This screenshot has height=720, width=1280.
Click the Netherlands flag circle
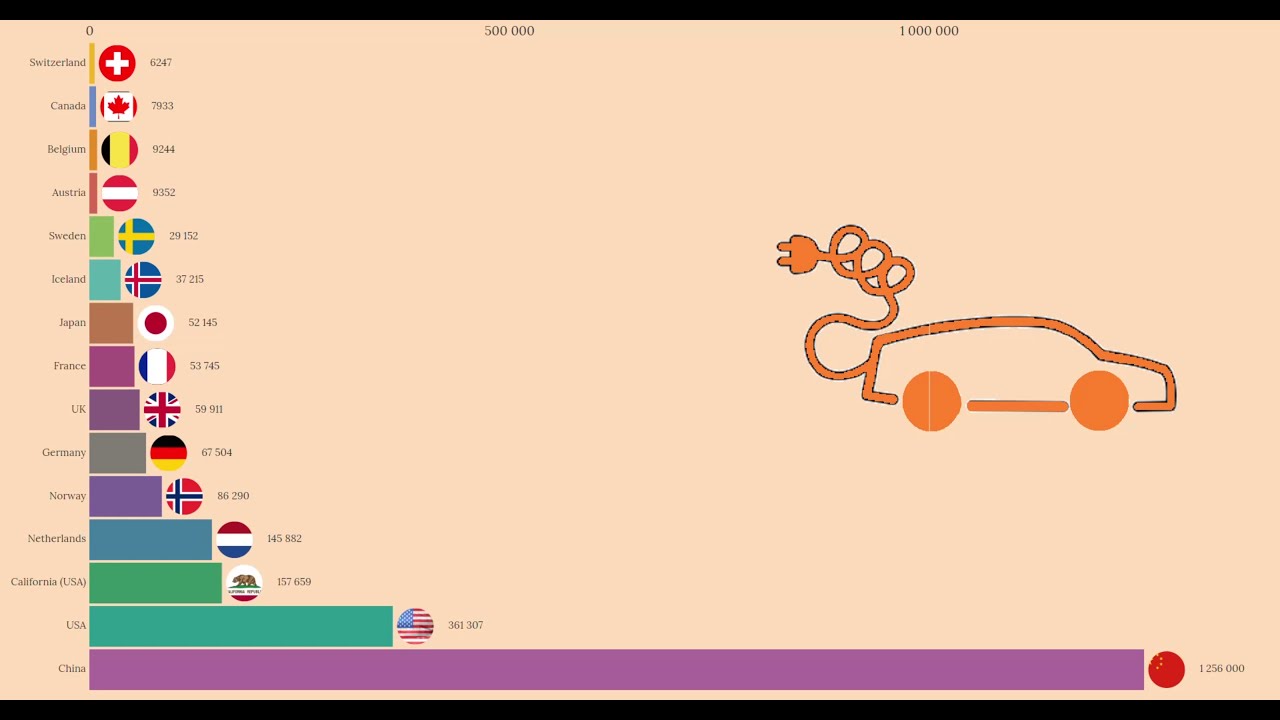[234, 539]
